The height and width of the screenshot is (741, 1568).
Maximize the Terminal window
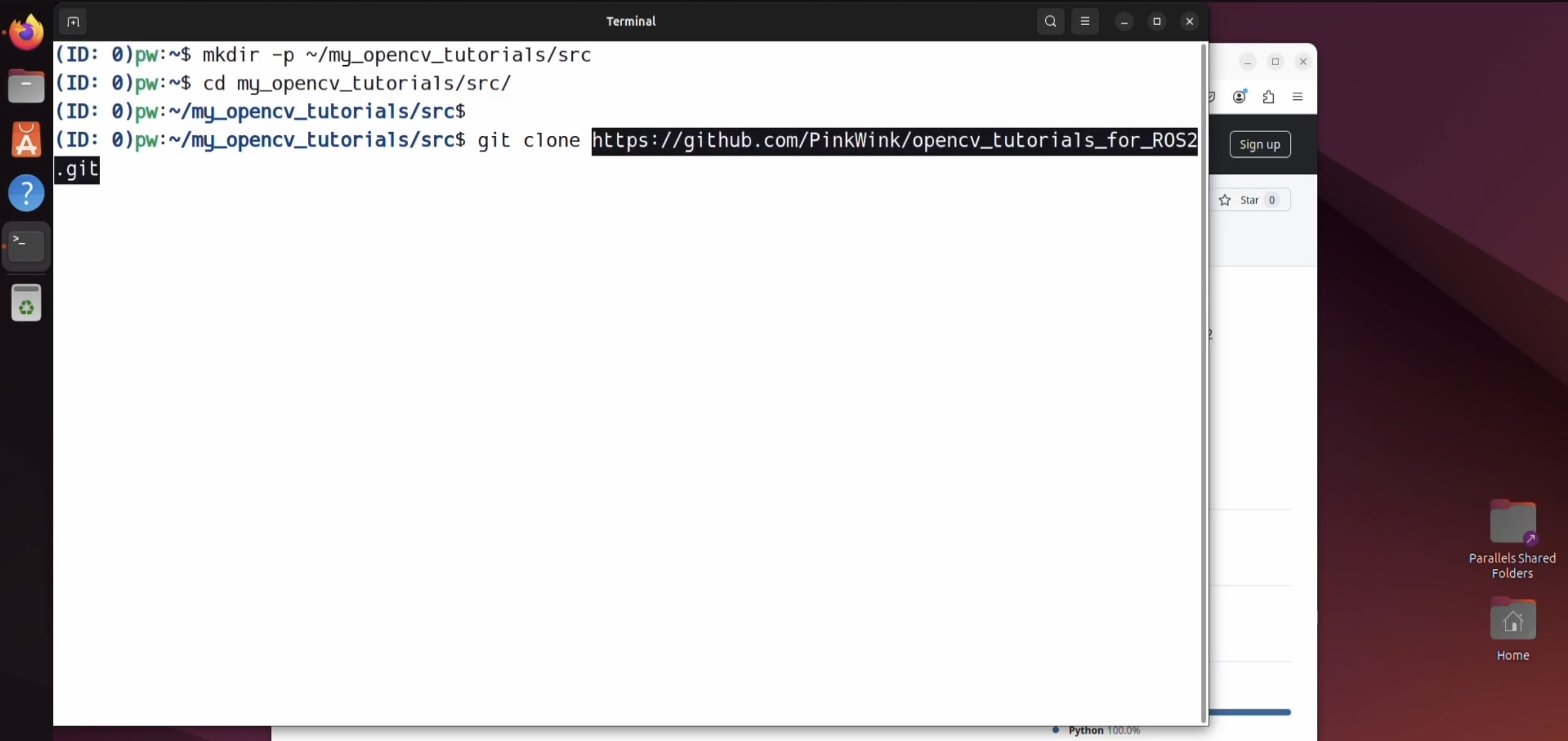pyautogui.click(x=1156, y=22)
